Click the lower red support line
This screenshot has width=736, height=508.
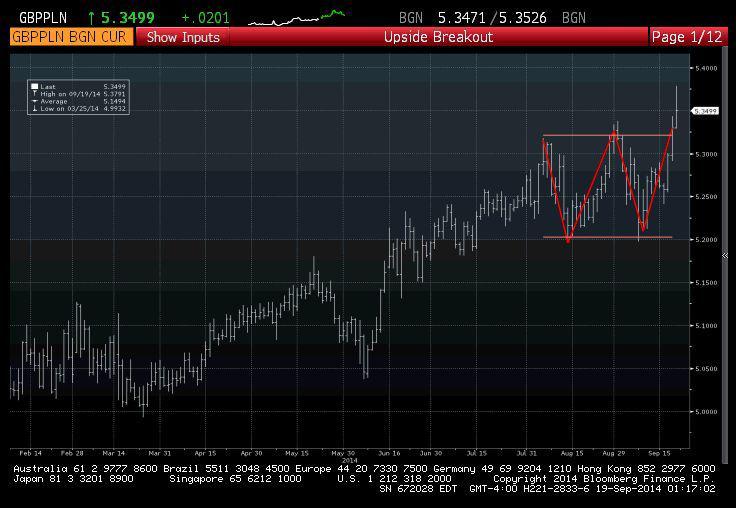pyautogui.click(x=600, y=237)
